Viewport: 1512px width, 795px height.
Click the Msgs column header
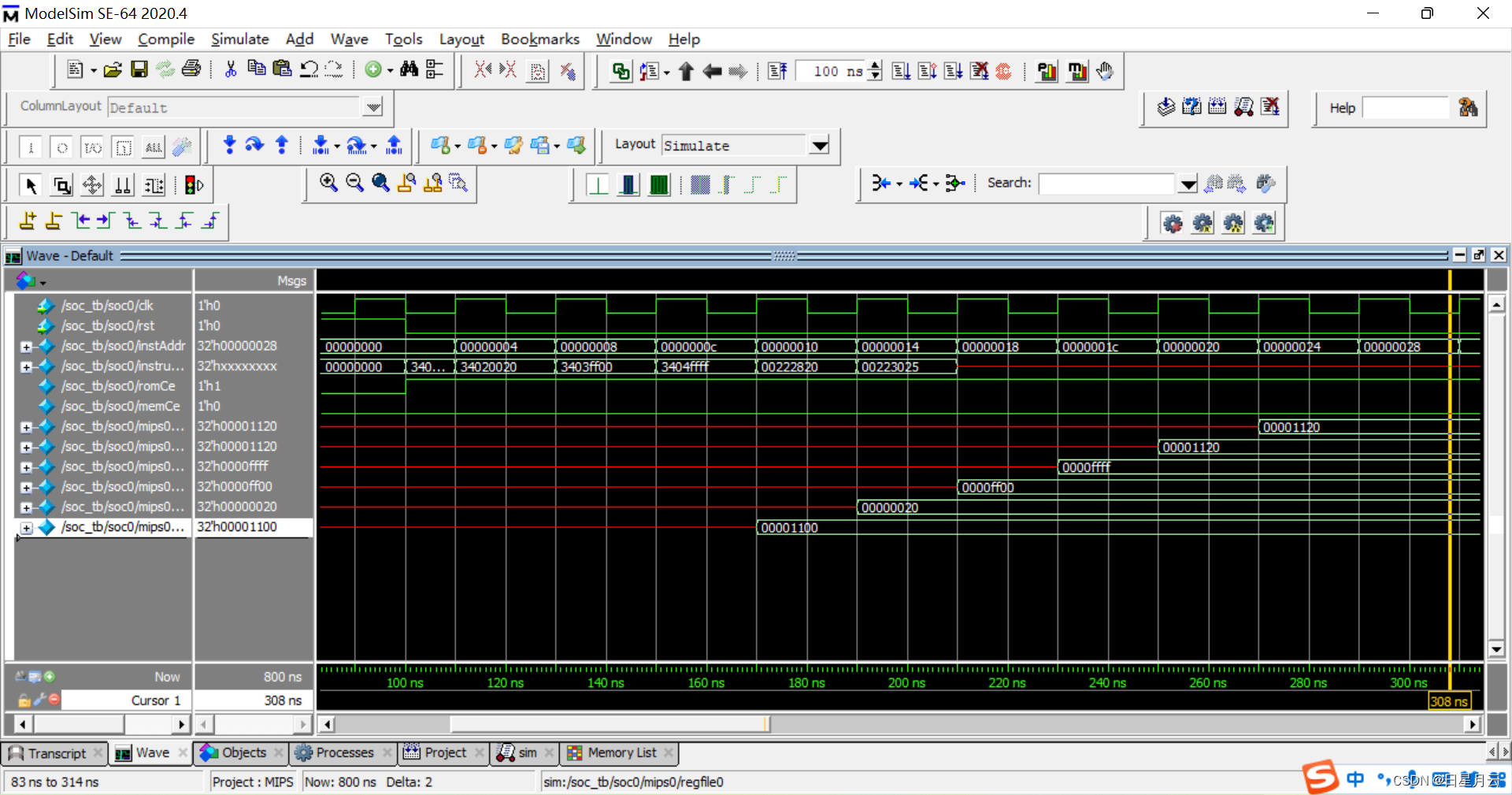click(x=254, y=280)
